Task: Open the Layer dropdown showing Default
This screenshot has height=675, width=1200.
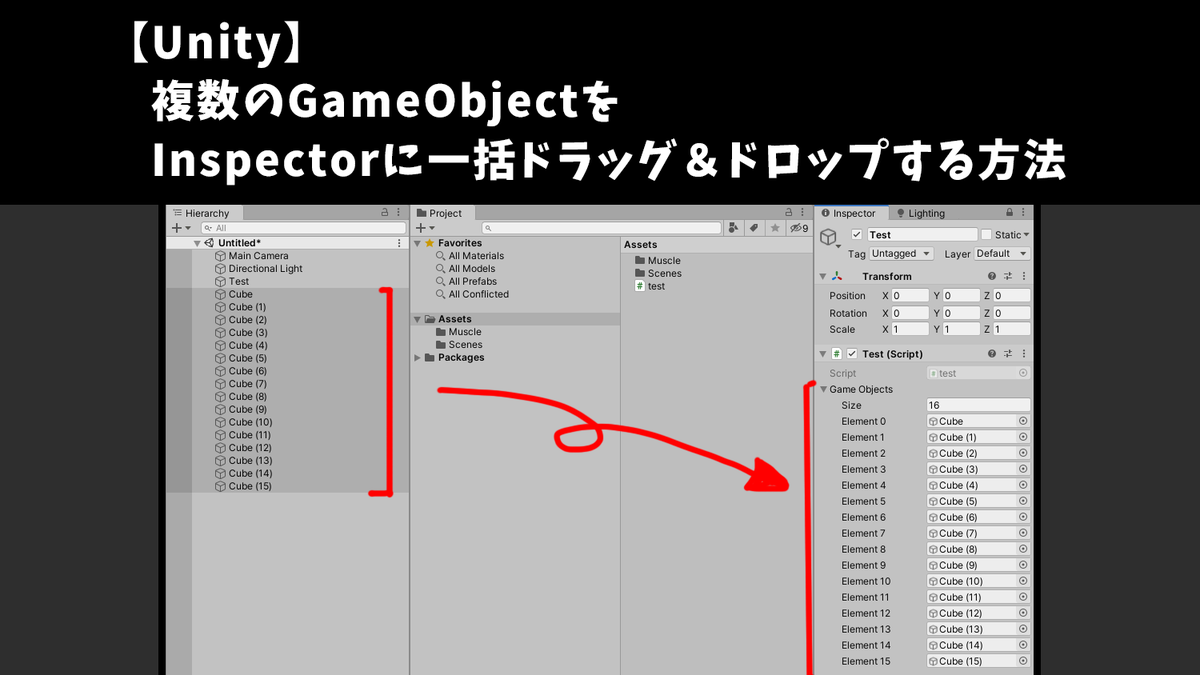Action: point(1000,253)
